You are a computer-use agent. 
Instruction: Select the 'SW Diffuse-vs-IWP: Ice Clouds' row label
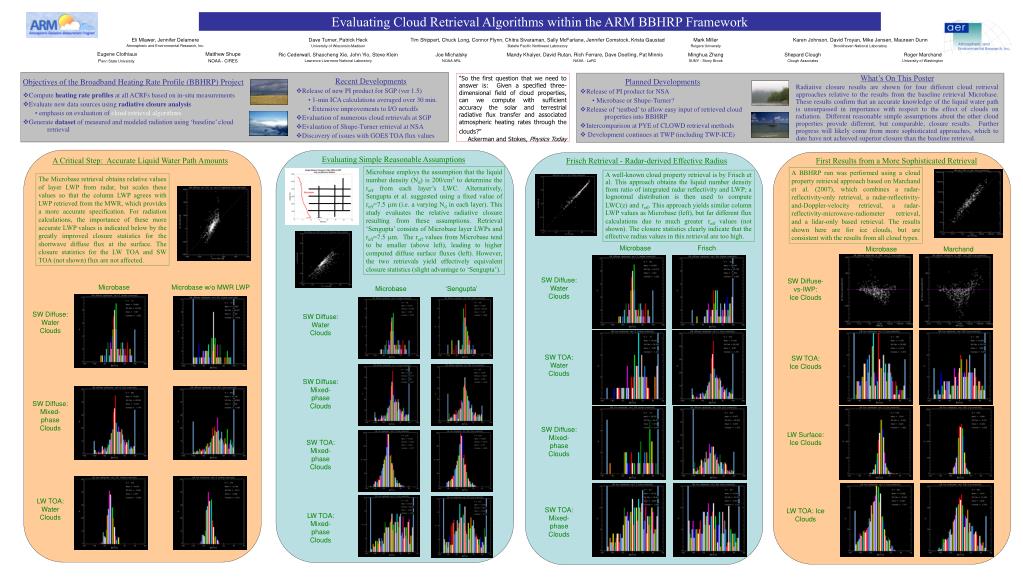(x=805, y=290)
